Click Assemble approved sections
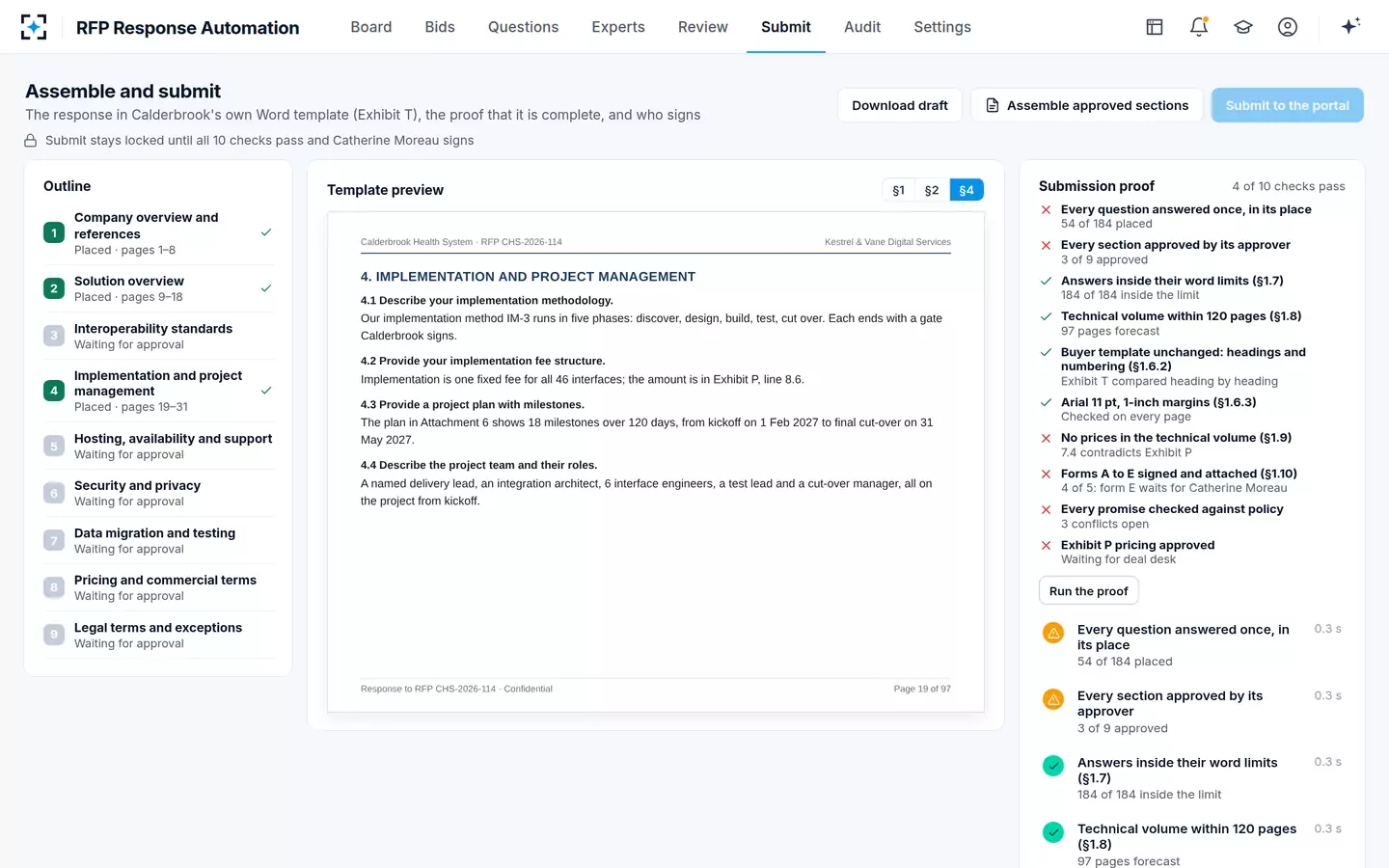Image resolution: width=1389 pixels, height=868 pixels. [1087, 105]
